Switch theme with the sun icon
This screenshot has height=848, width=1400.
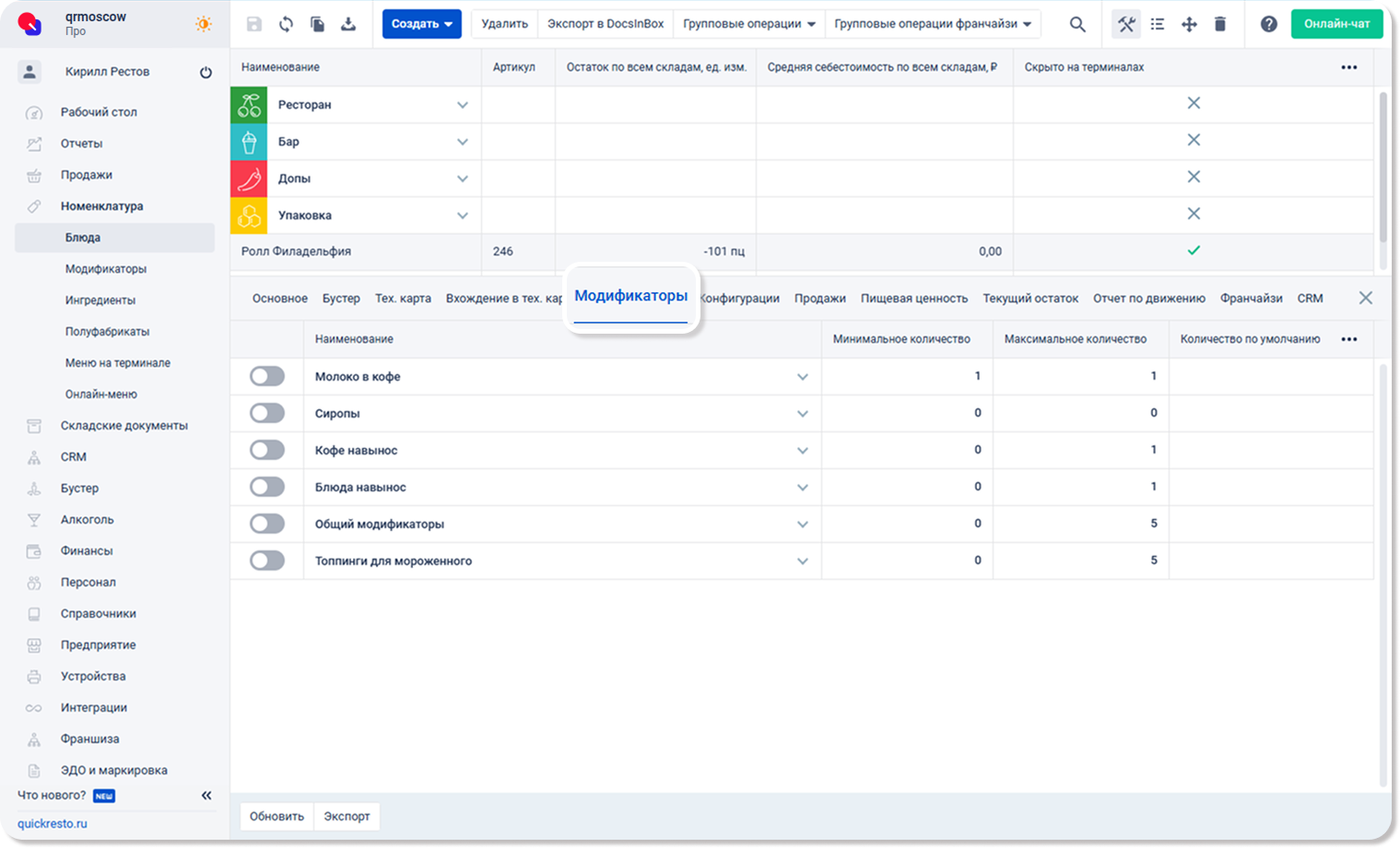point(204,24)
